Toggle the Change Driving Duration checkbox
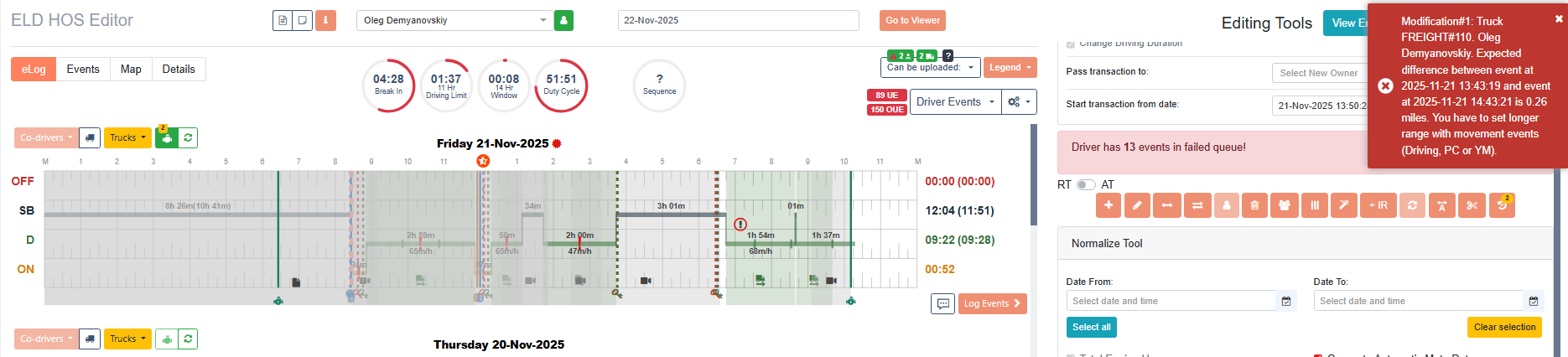 pyautogui.click(x=1071, y=44)
